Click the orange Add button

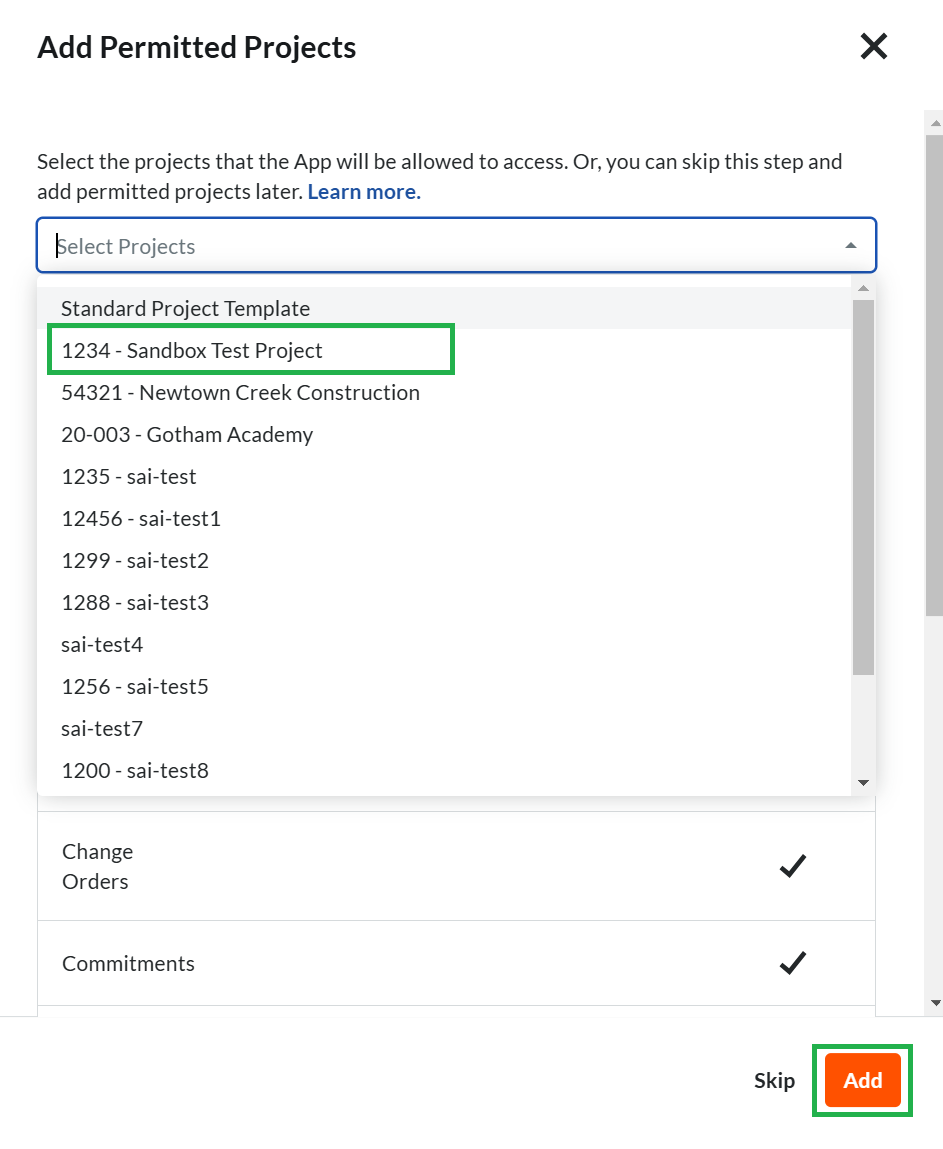point(862,1080)
